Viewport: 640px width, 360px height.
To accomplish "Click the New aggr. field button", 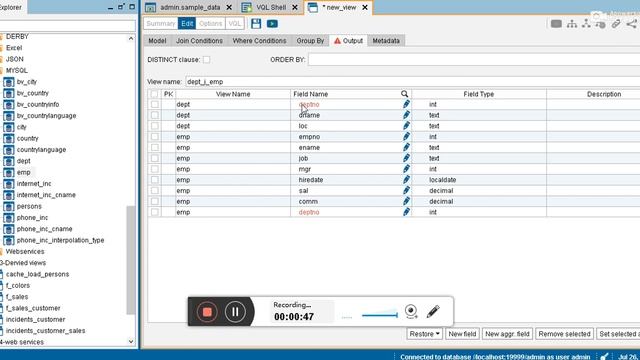I will [507, 334].
